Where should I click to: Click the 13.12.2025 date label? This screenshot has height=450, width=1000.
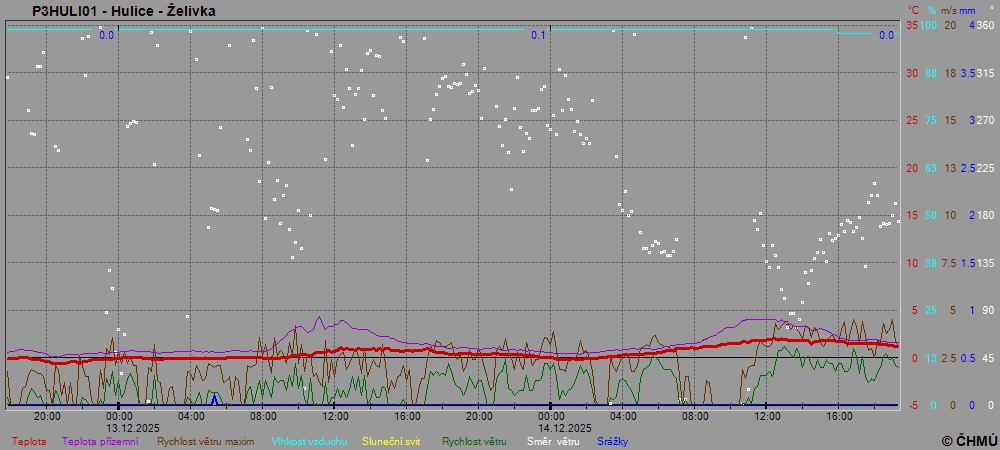133,427
